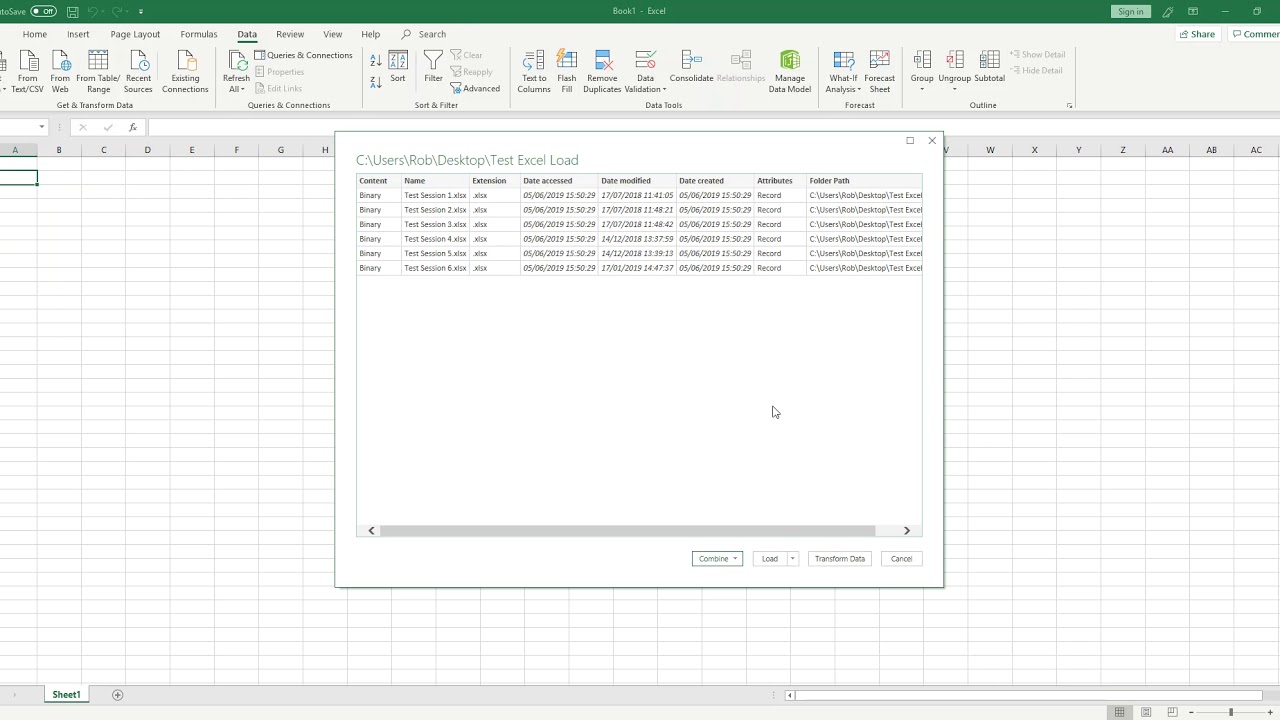
Task: Click the Load button
Action: 770,559
